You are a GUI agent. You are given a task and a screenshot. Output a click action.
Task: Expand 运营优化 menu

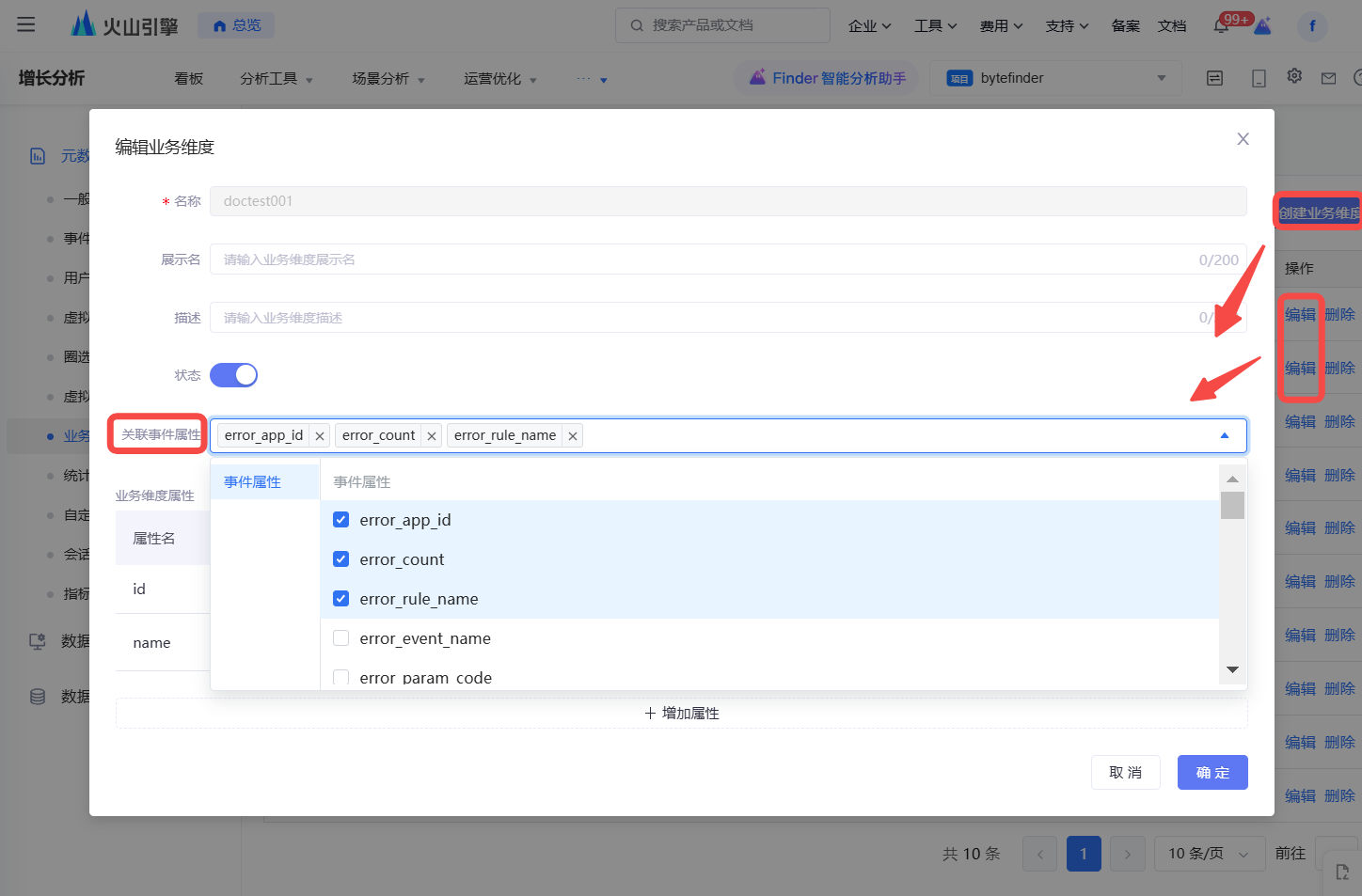pos(500,79)
